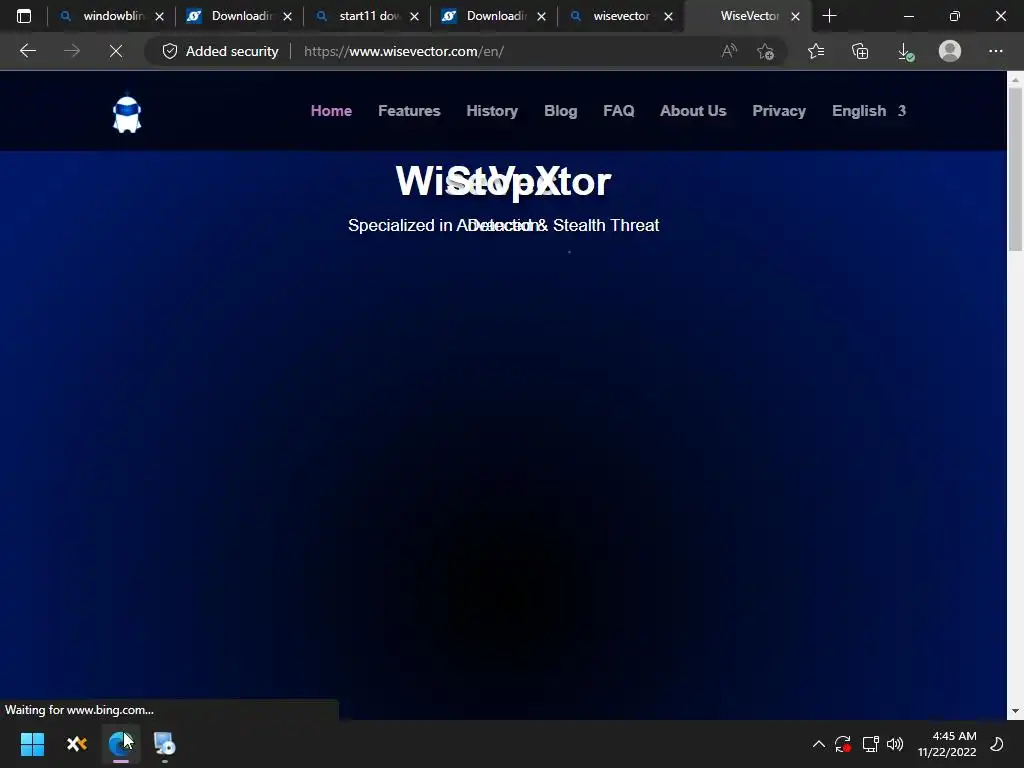Open network status tray icon
The image size is (1024, 768).
click(870, 744)
